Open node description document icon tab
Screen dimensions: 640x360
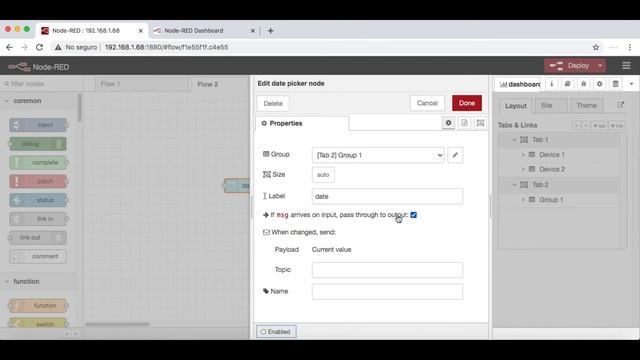(464, 123)
